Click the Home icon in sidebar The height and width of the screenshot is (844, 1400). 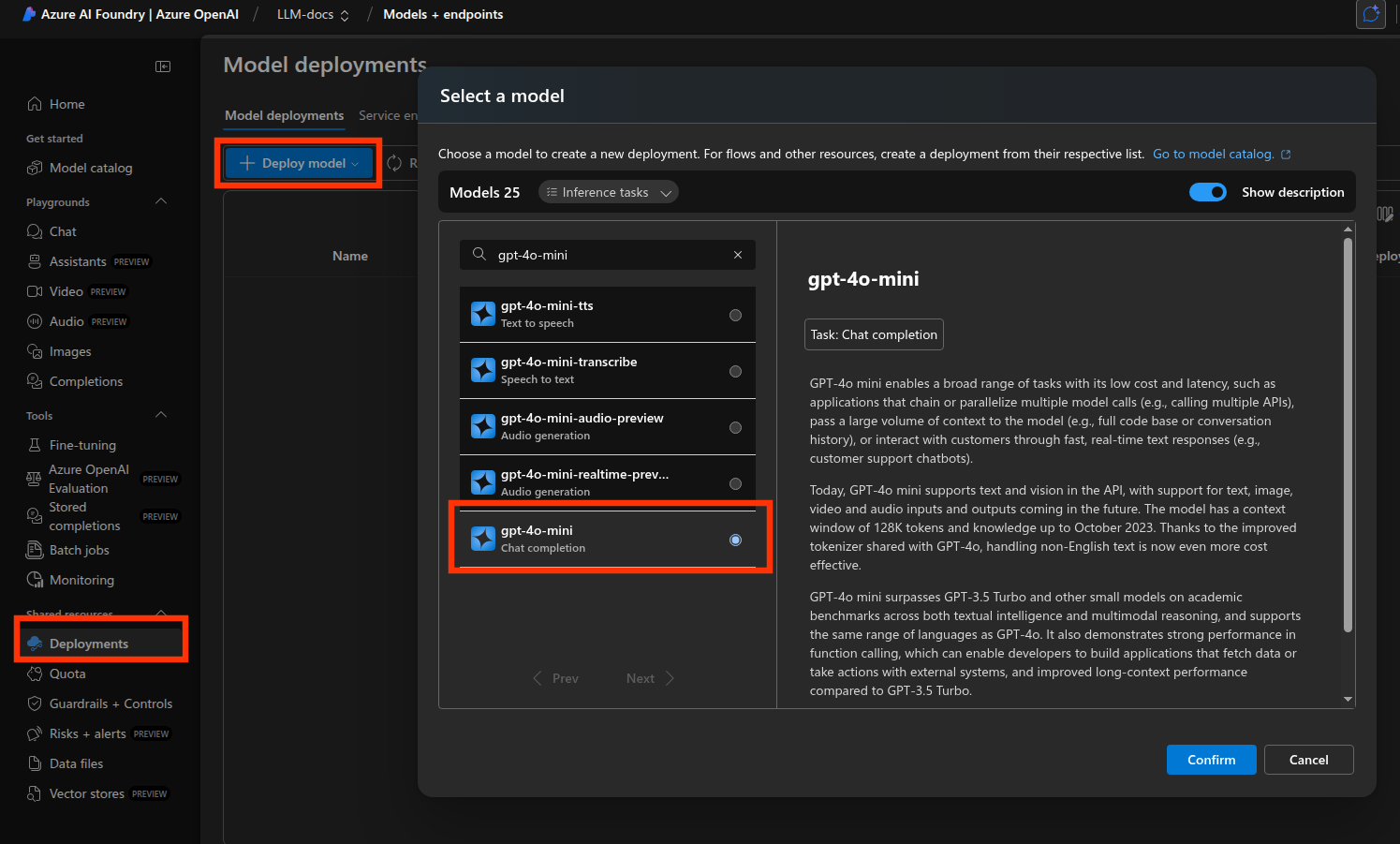pos(35,104)
